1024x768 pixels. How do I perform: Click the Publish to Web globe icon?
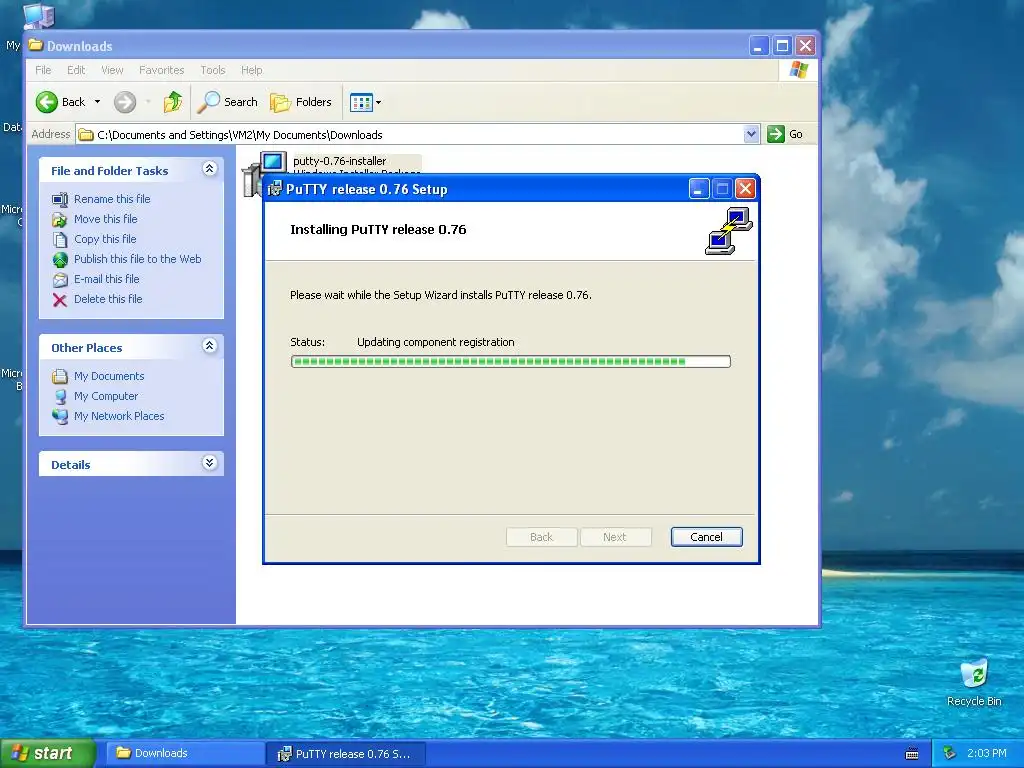60,260
